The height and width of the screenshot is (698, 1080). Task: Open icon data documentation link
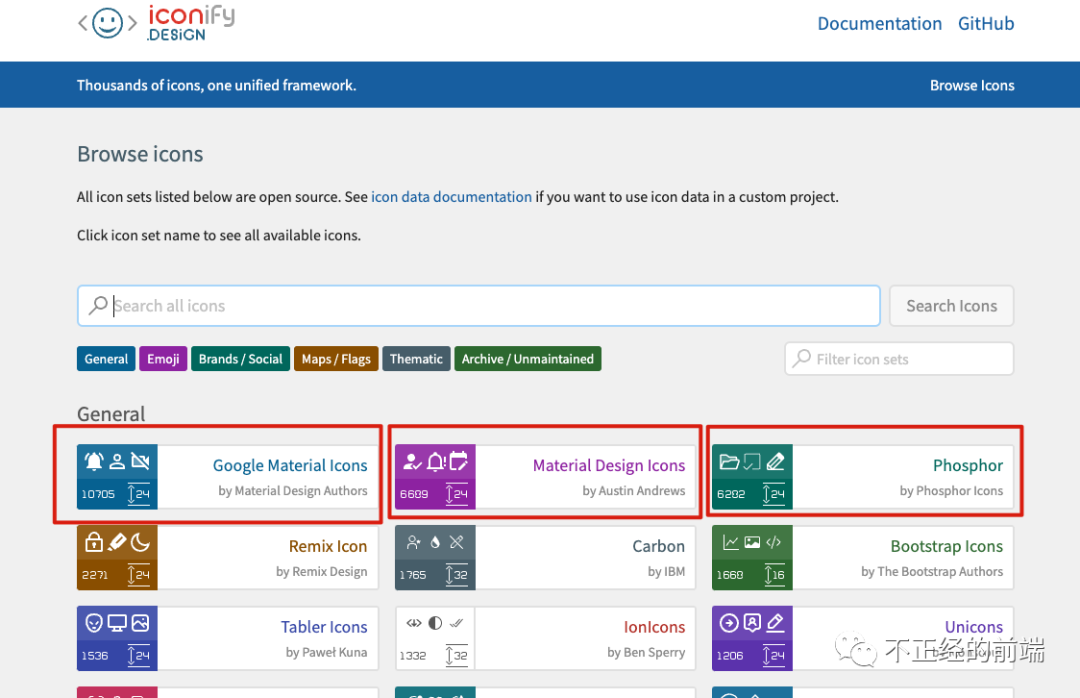(451, 197)
